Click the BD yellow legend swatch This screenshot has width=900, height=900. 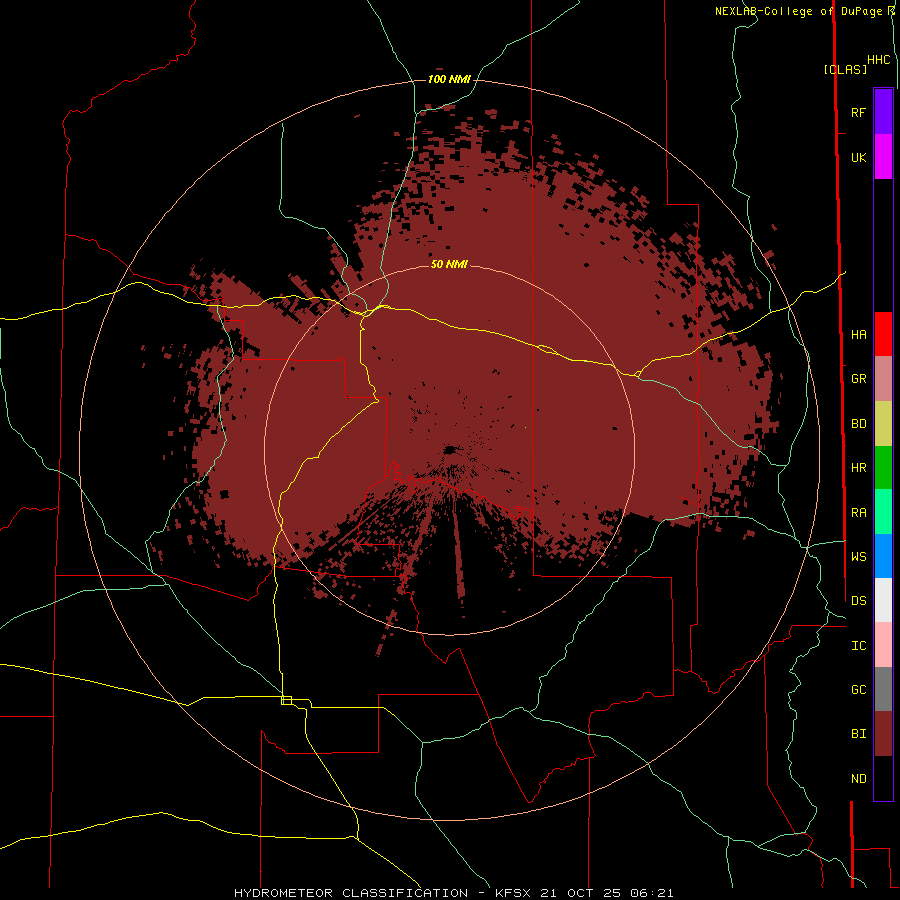coord(883,423)
